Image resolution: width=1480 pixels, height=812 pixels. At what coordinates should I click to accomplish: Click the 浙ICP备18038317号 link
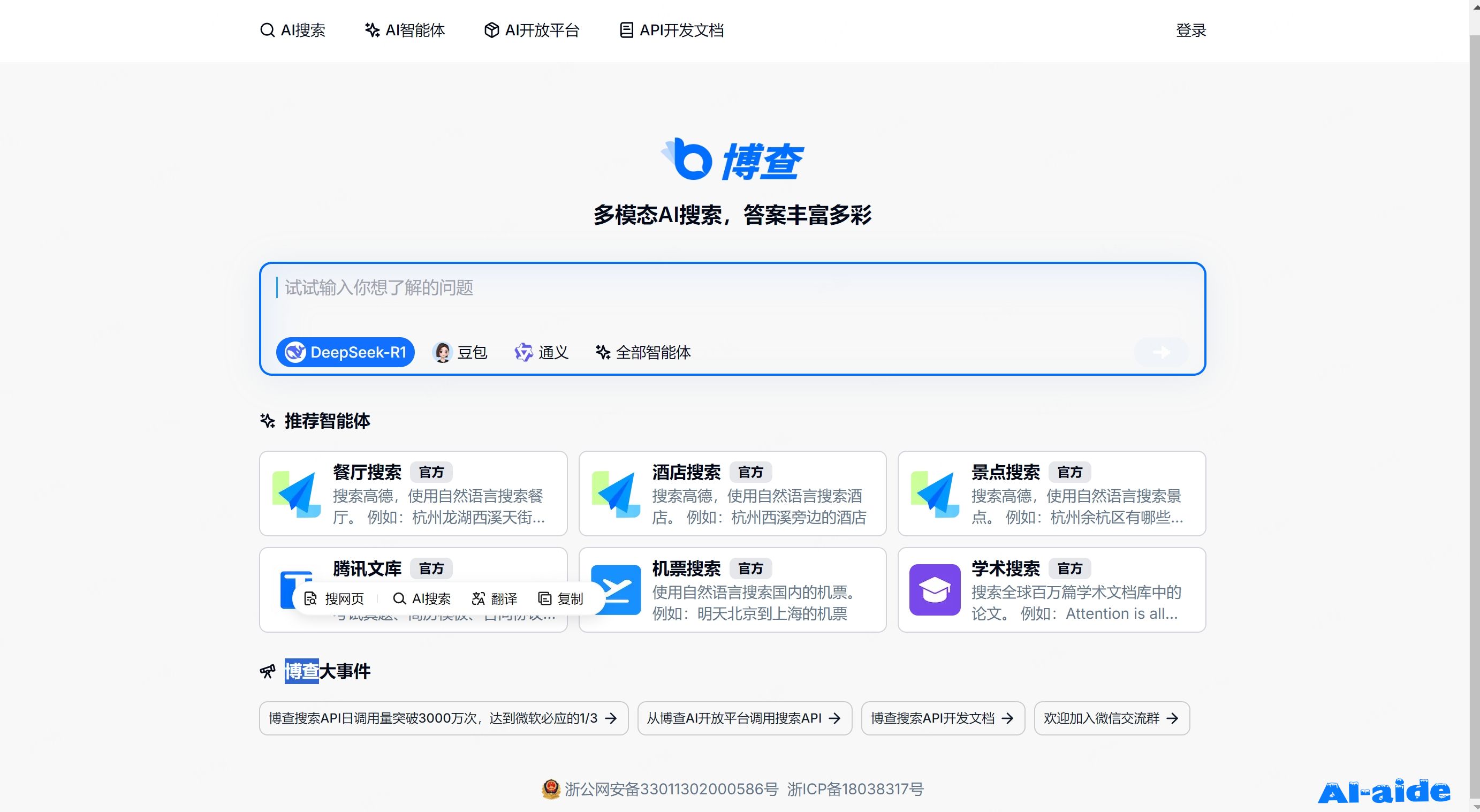[855, 789]
